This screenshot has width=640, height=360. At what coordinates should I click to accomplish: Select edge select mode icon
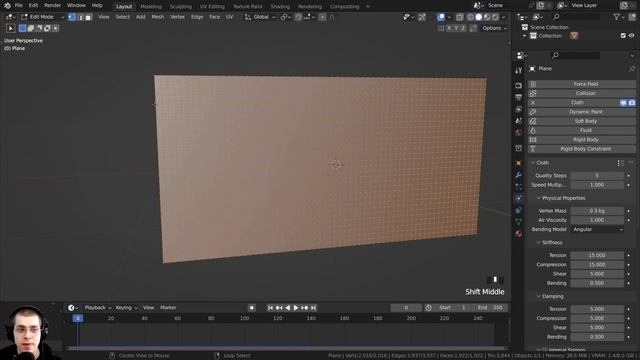(80, 17)
